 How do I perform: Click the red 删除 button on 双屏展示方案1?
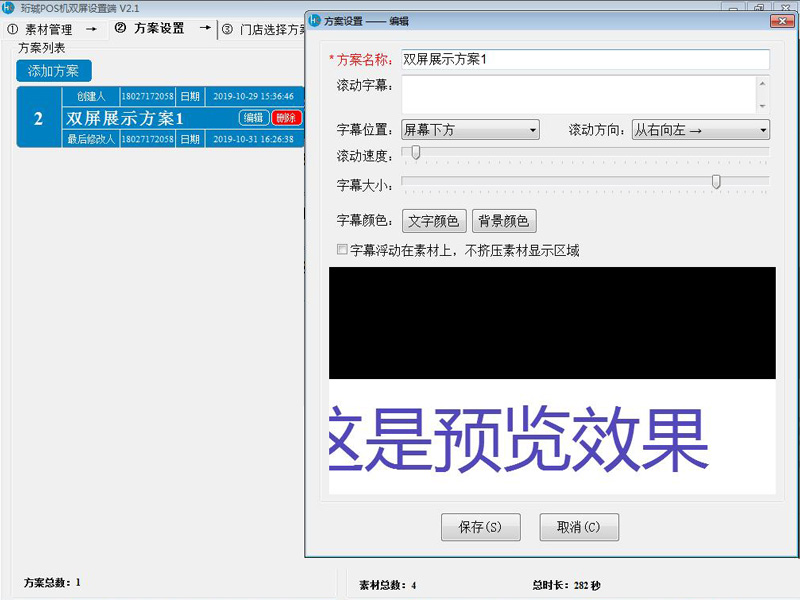[x=286, y=118]
